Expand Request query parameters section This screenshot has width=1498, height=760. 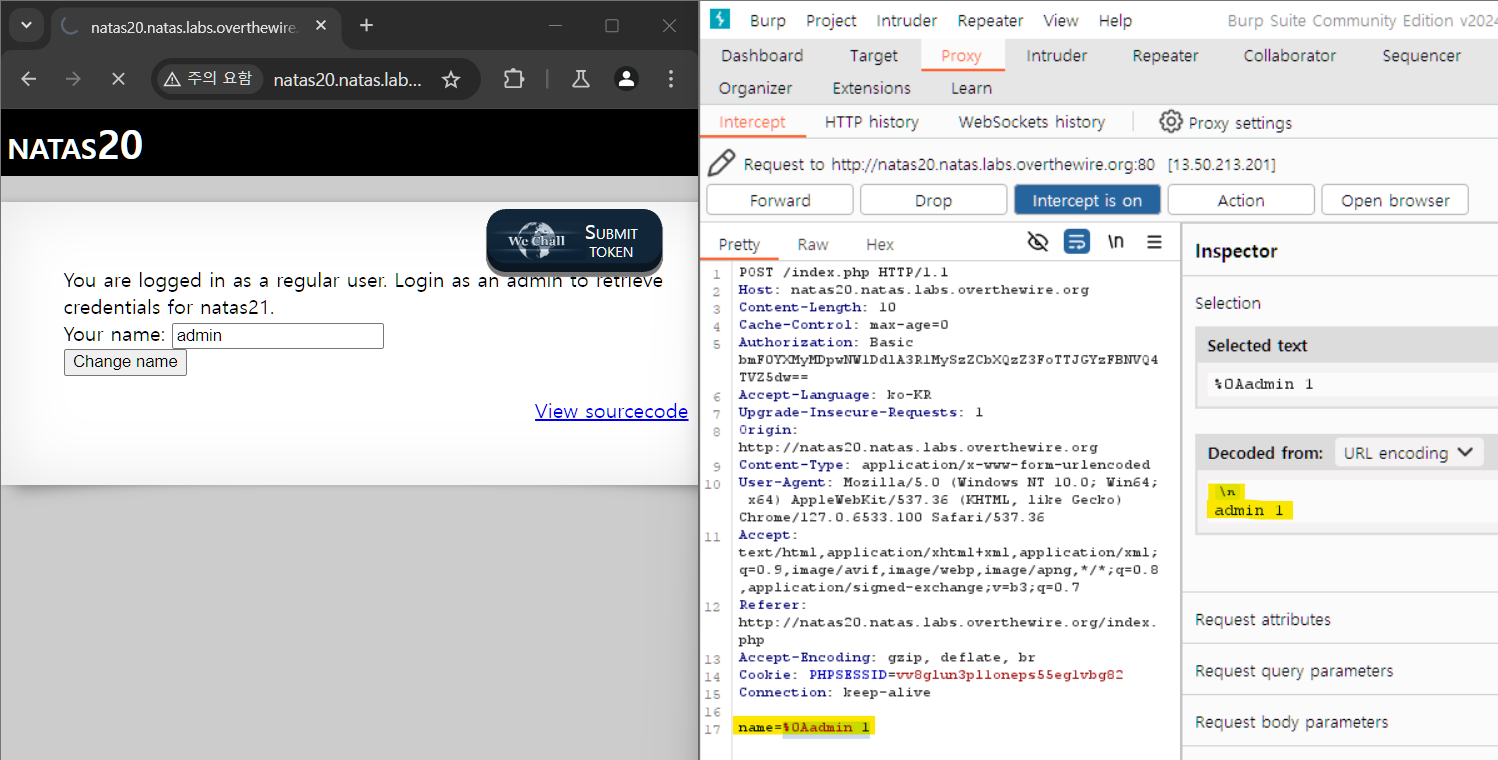pos(1293,671)
